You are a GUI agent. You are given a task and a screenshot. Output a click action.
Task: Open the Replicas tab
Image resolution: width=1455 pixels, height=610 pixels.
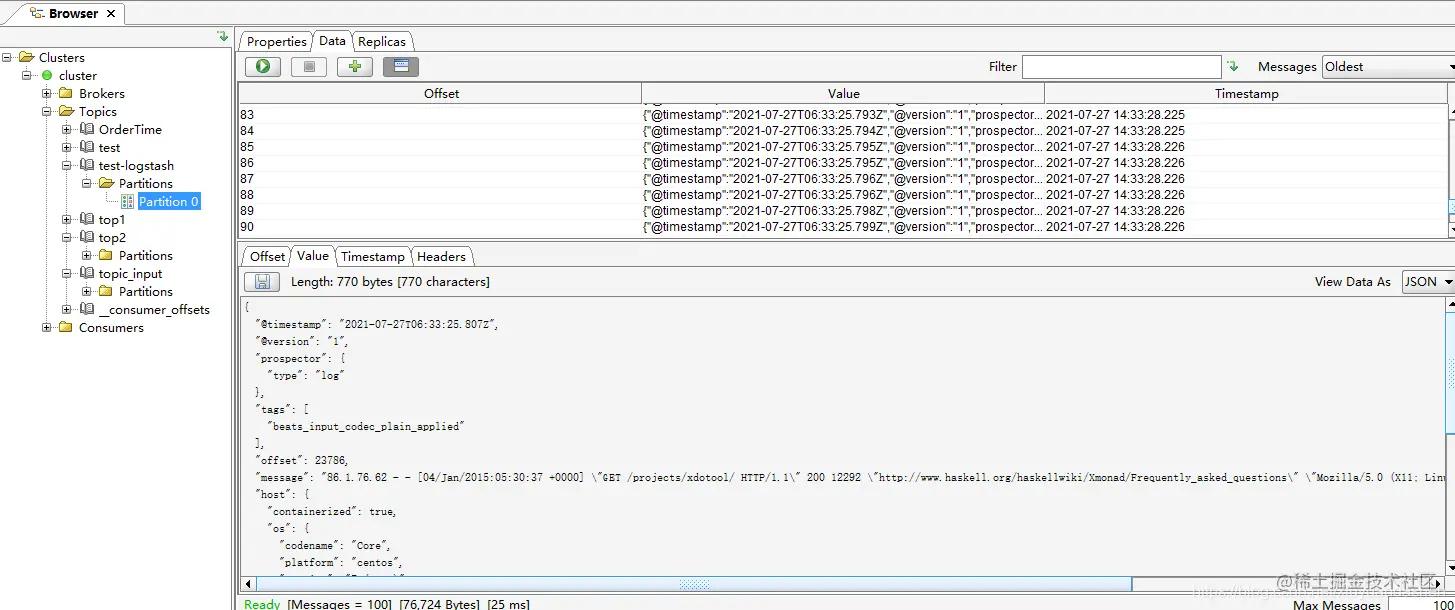[x=382, y=41]
